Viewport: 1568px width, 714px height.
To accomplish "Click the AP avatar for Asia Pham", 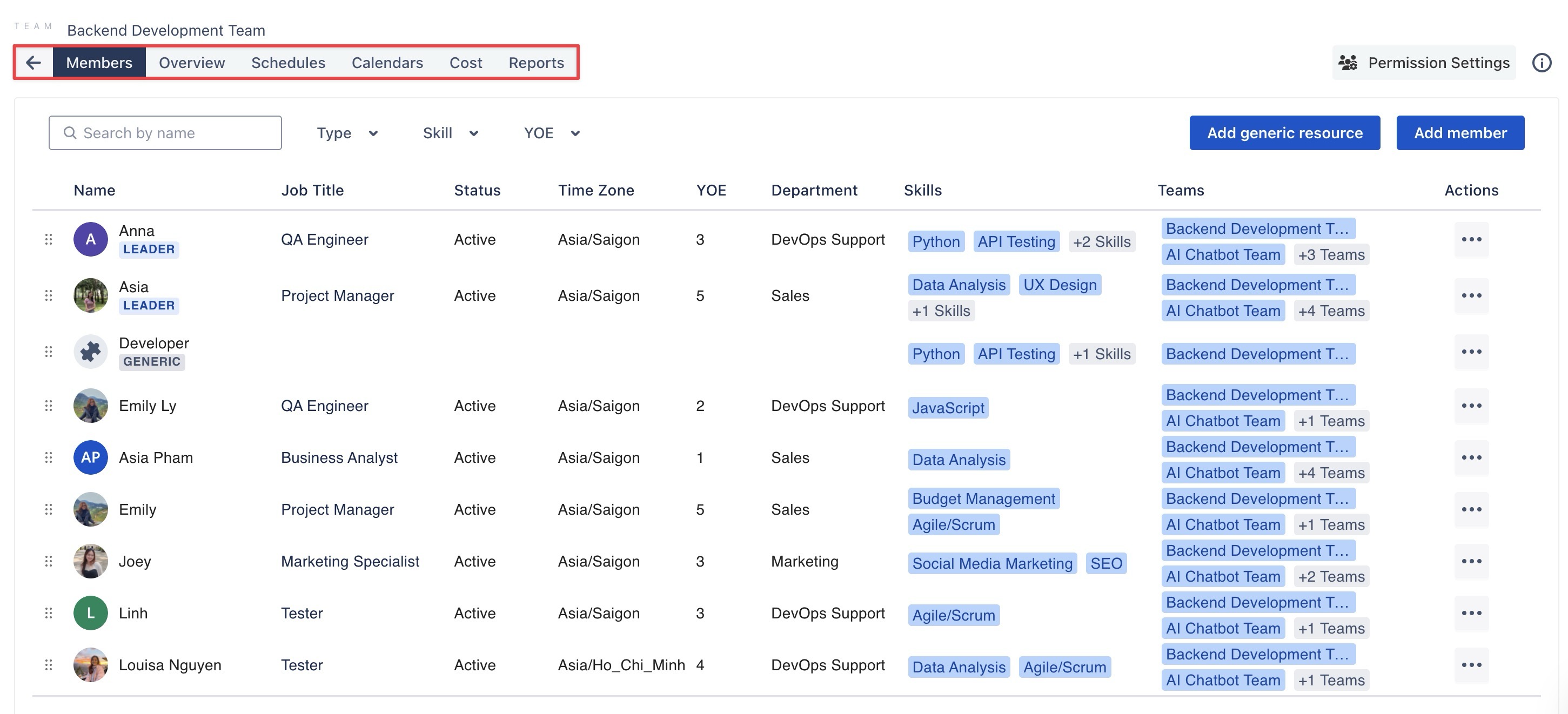I will (x=91, y=458).
